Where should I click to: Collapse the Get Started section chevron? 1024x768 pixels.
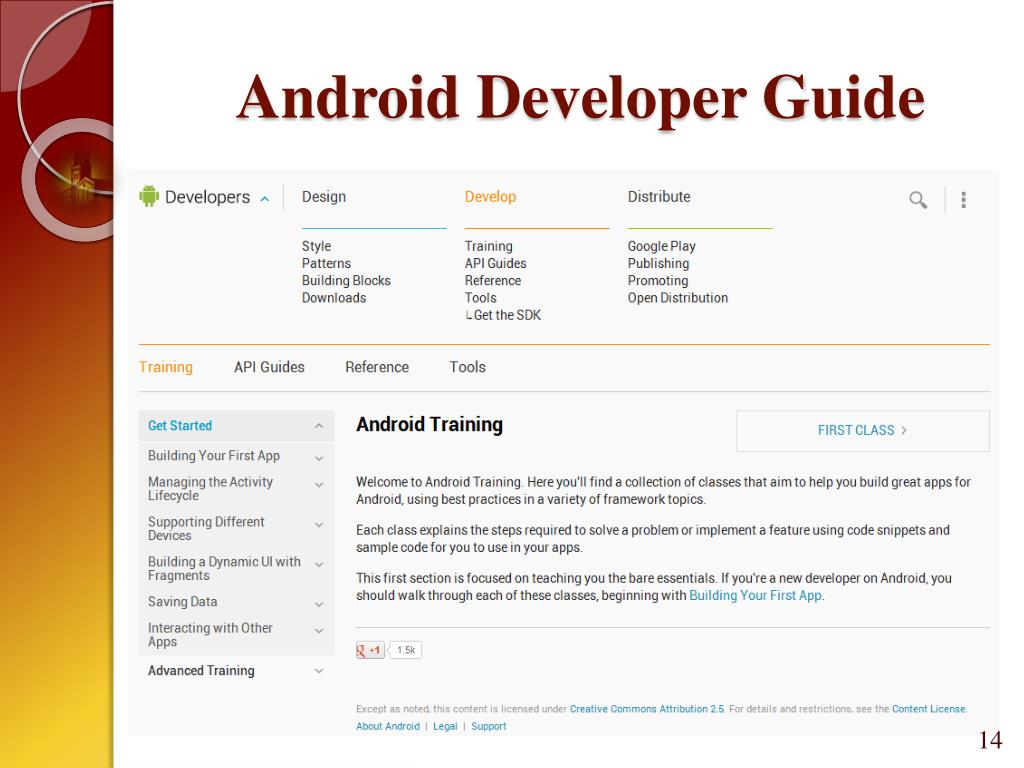319,426
